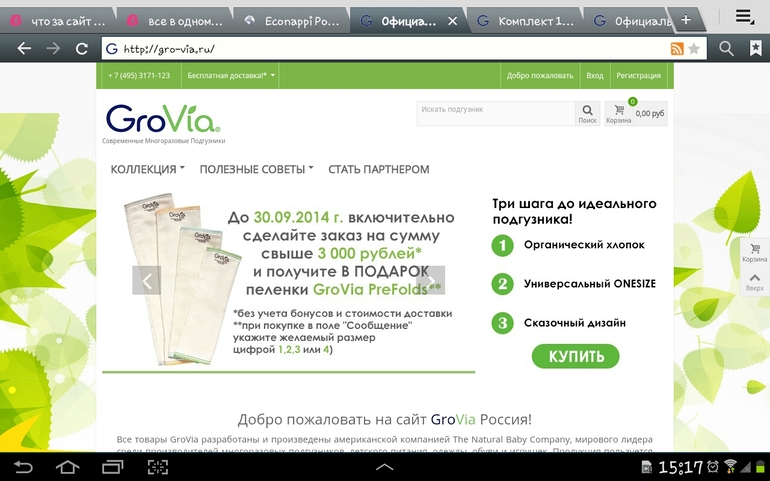Click the RSS feed icon in address bar
This screenshot has width=770, height=481.
point(677,48)
